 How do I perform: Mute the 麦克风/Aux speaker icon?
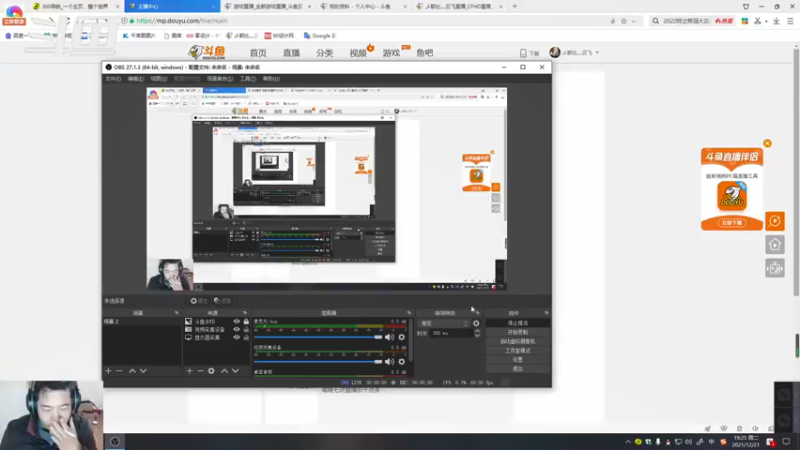click(x=389, y=337)
